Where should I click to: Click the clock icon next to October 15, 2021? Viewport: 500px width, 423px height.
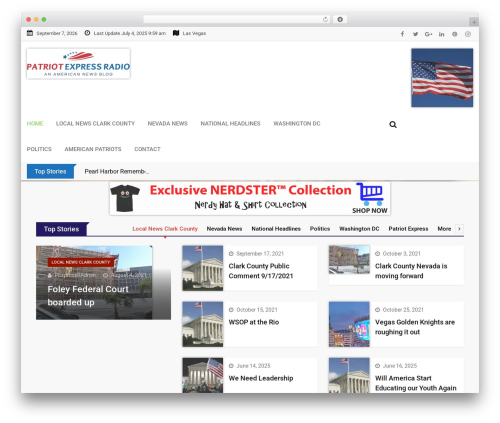231,310
